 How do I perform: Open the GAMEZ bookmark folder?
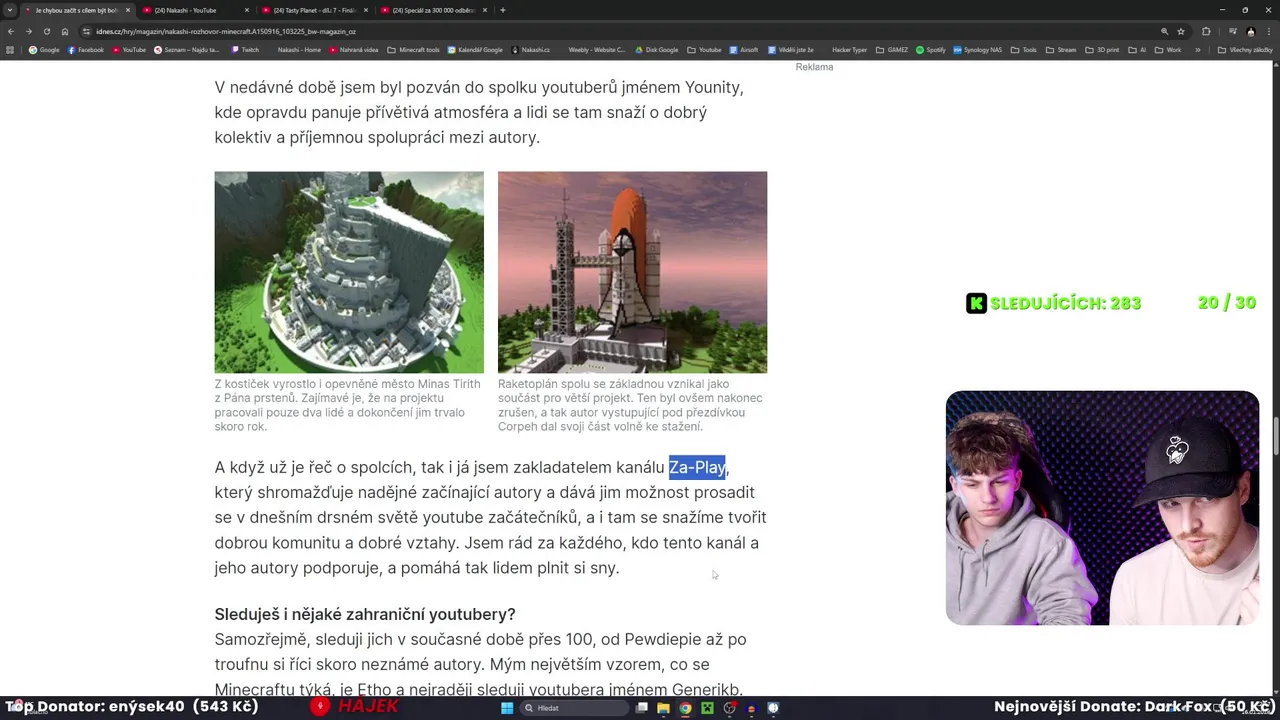click(x=891, y=50)
